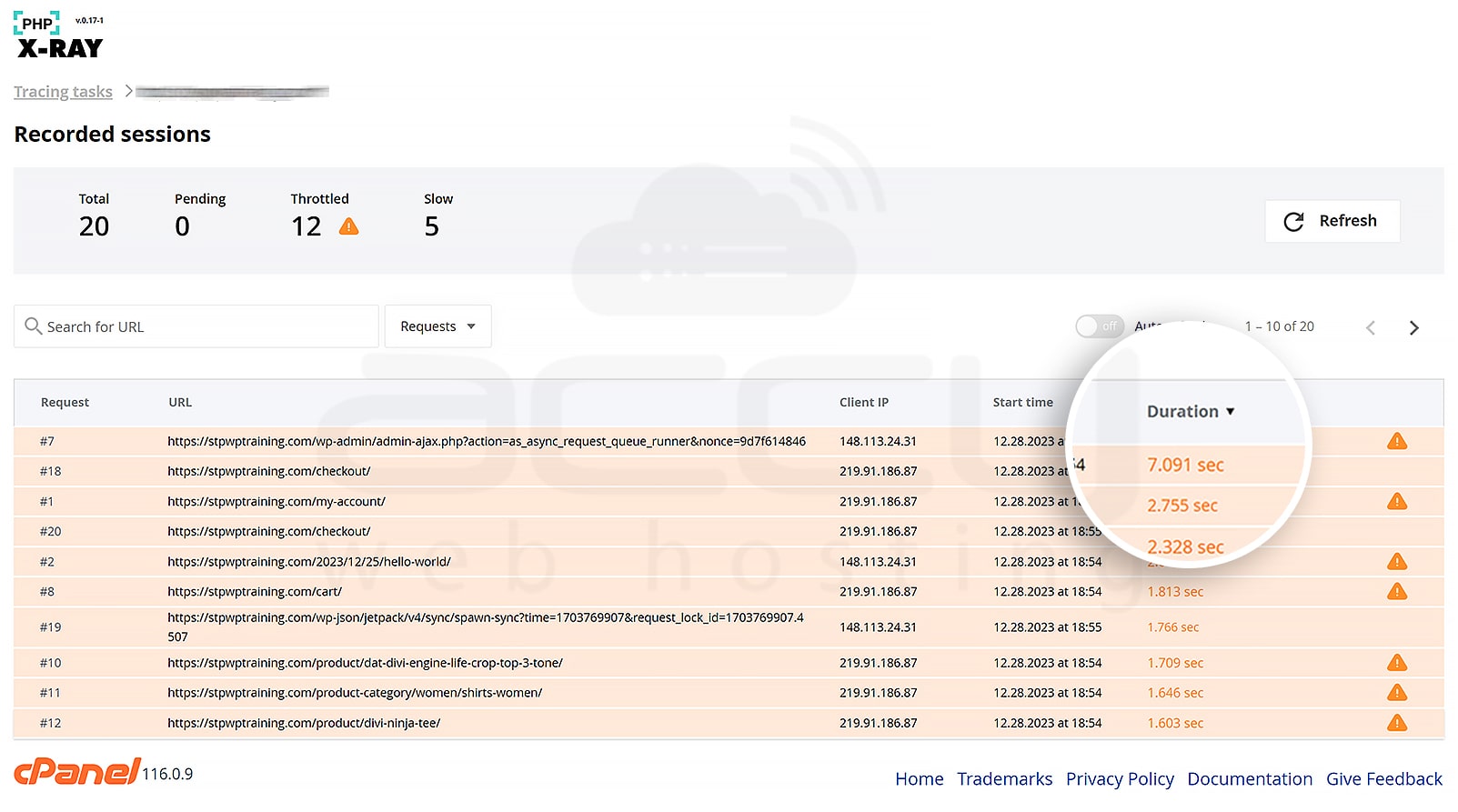Open the Home footer link
This screenshot has width=1458, height=812.
919,779
